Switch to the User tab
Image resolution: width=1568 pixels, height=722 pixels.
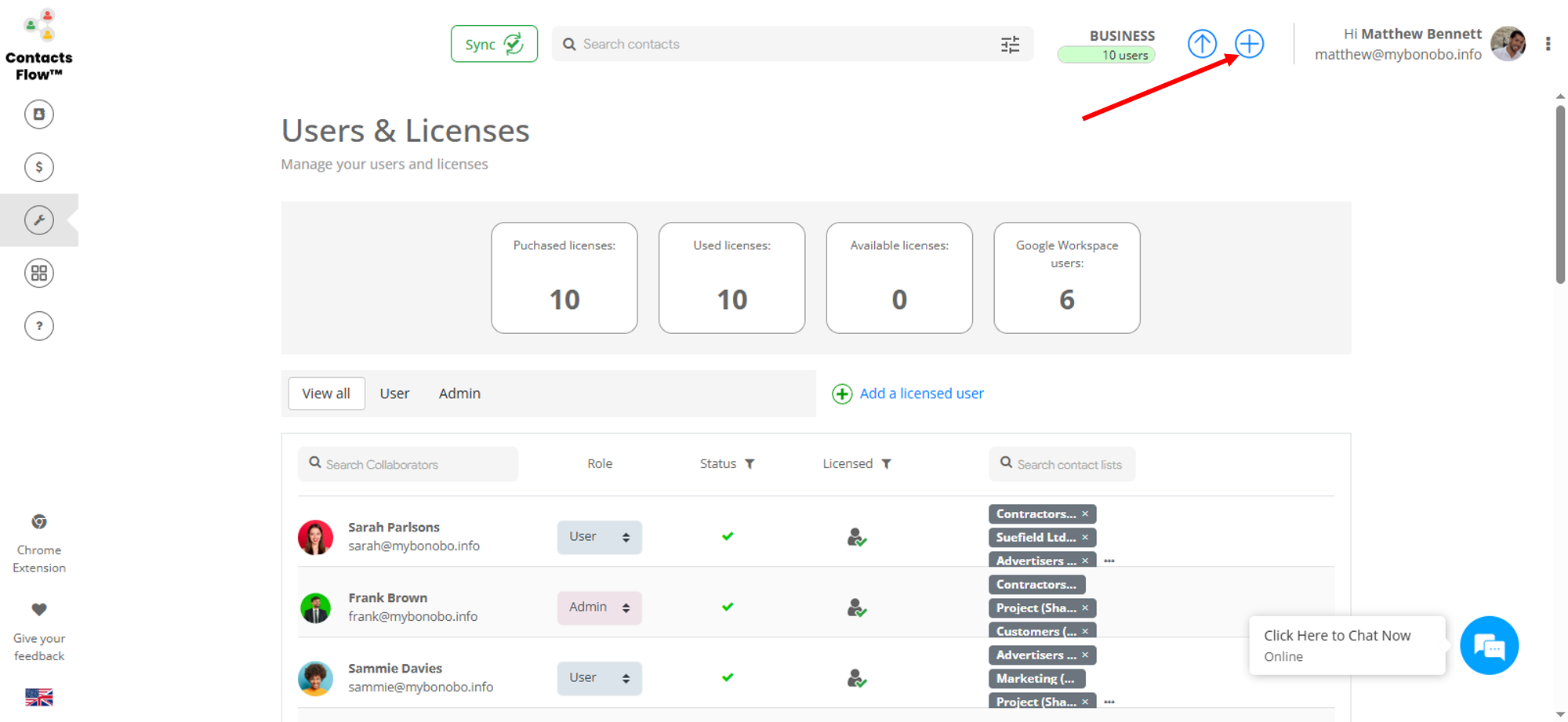[394, 394]
